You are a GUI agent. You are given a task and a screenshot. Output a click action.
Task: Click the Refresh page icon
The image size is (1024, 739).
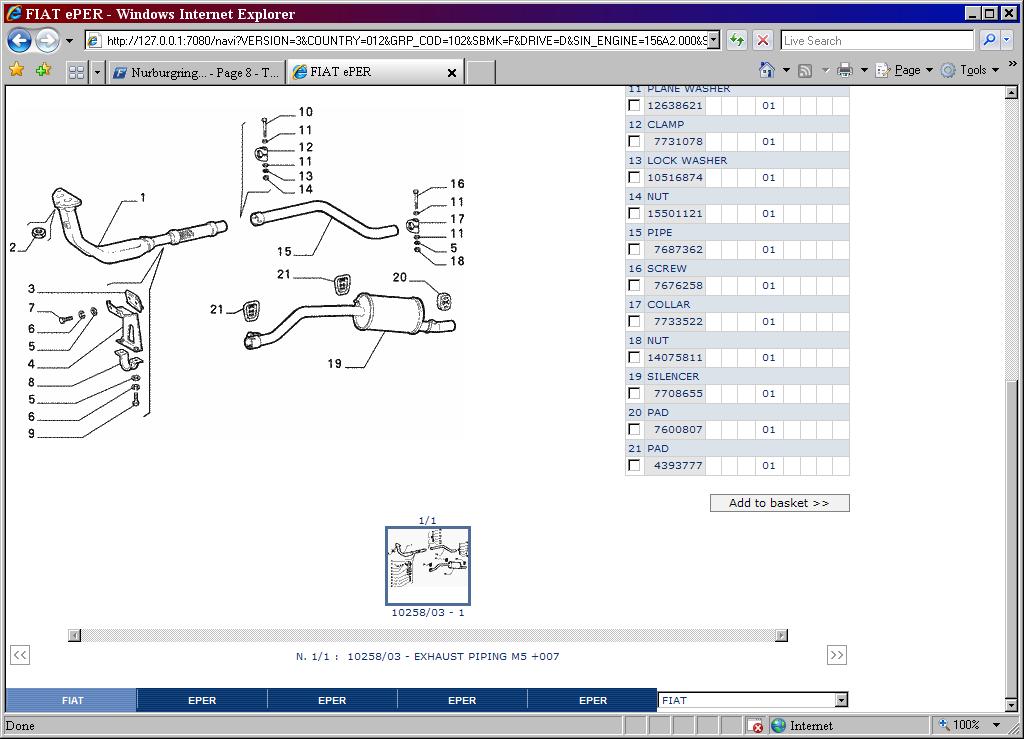point(737,40)
